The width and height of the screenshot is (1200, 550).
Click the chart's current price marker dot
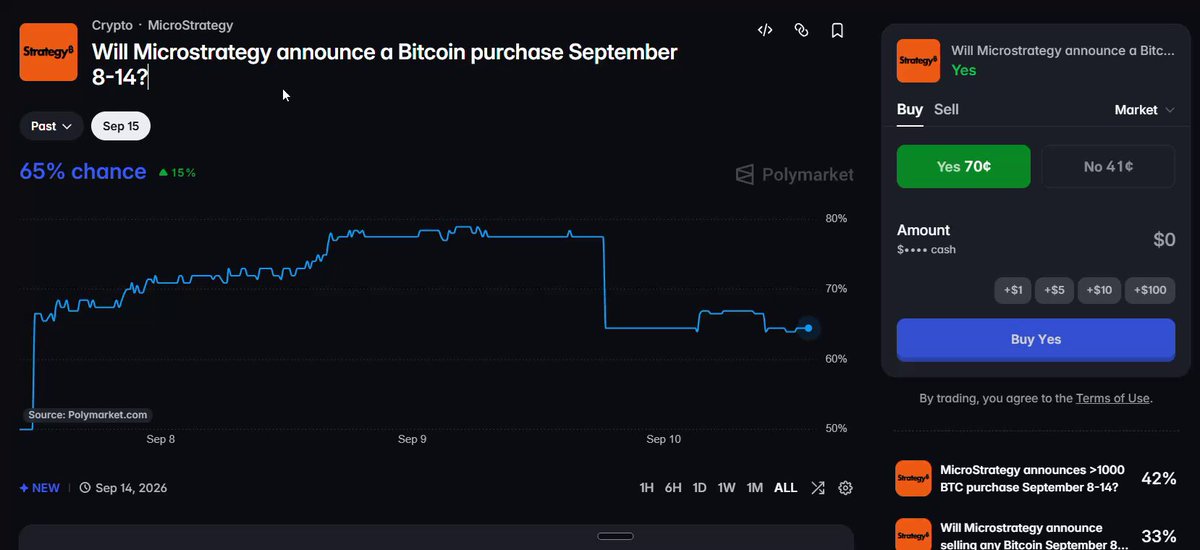(808, 328)
